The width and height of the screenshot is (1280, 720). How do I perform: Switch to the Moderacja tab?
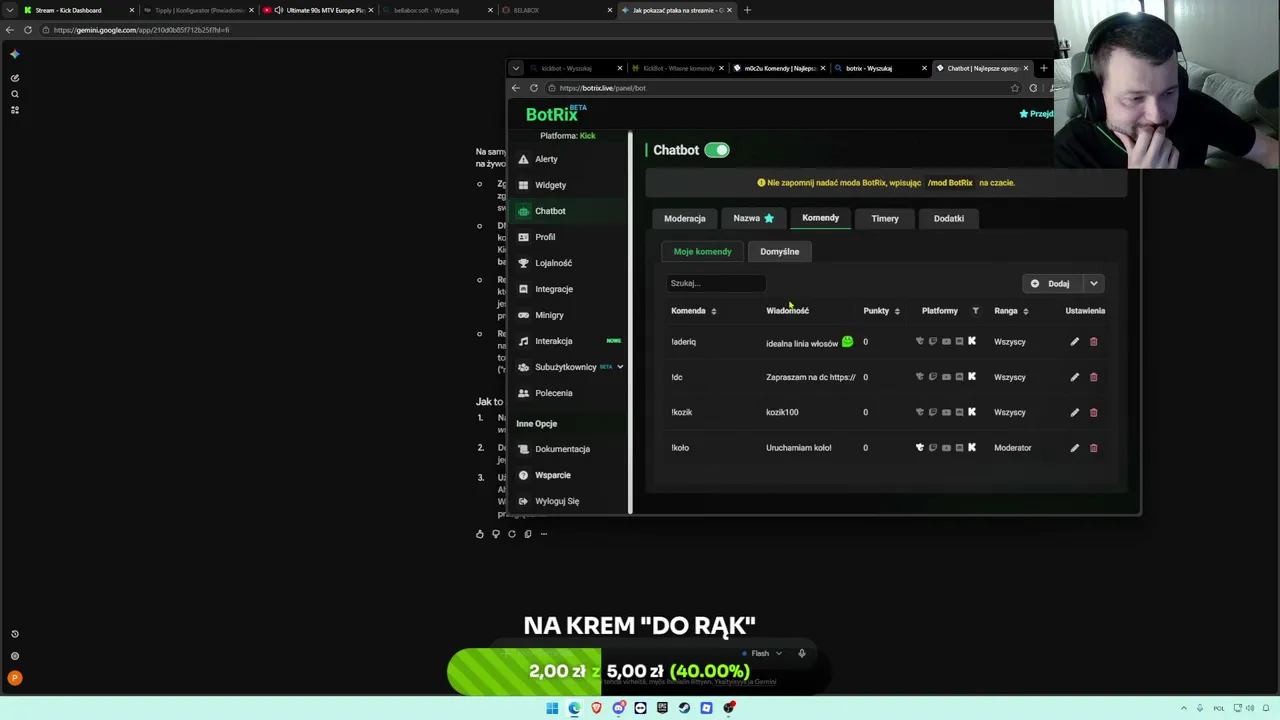coord(685,218)
